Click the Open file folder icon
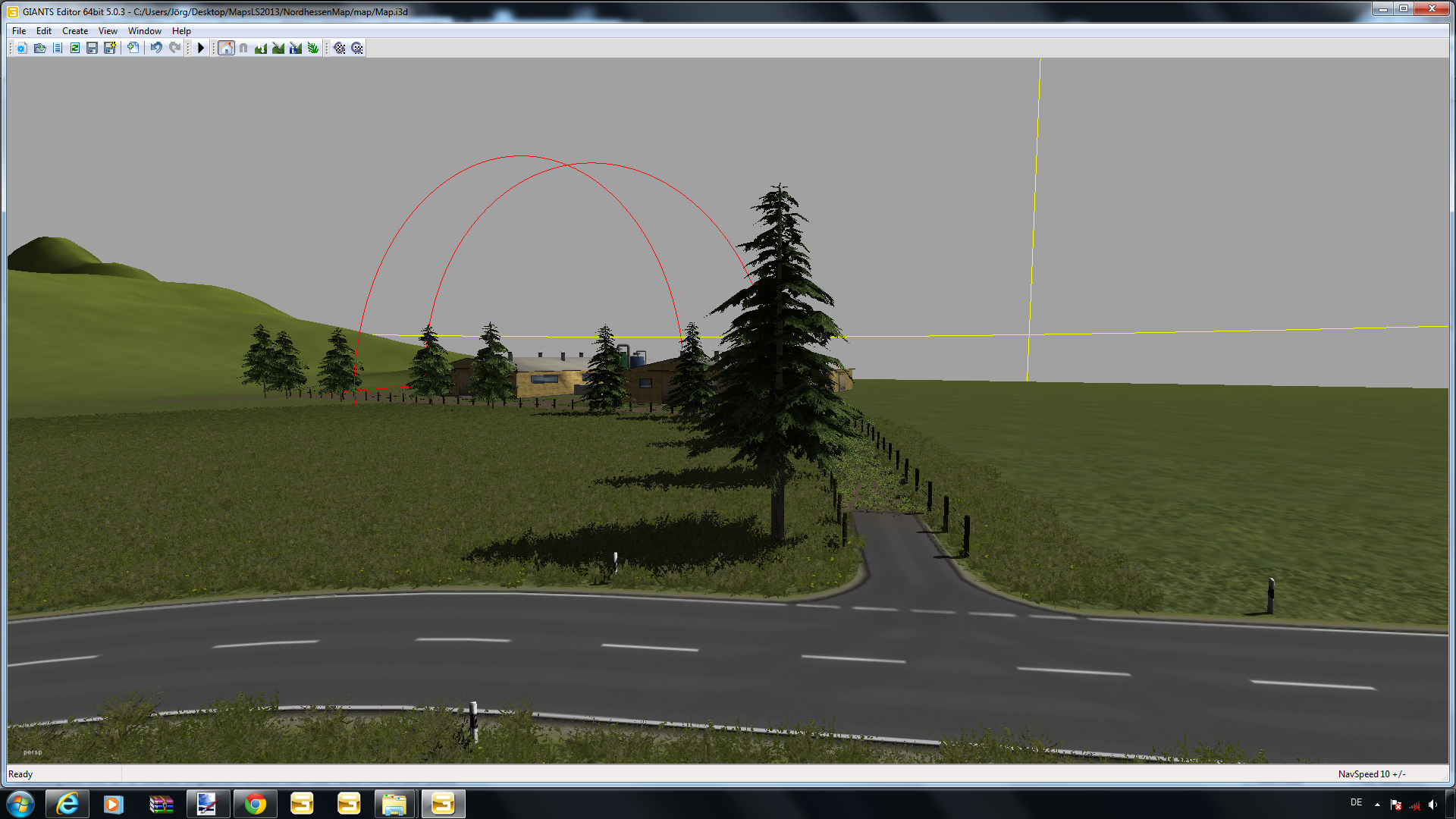1456x819 pixels. tap(39, 48)
